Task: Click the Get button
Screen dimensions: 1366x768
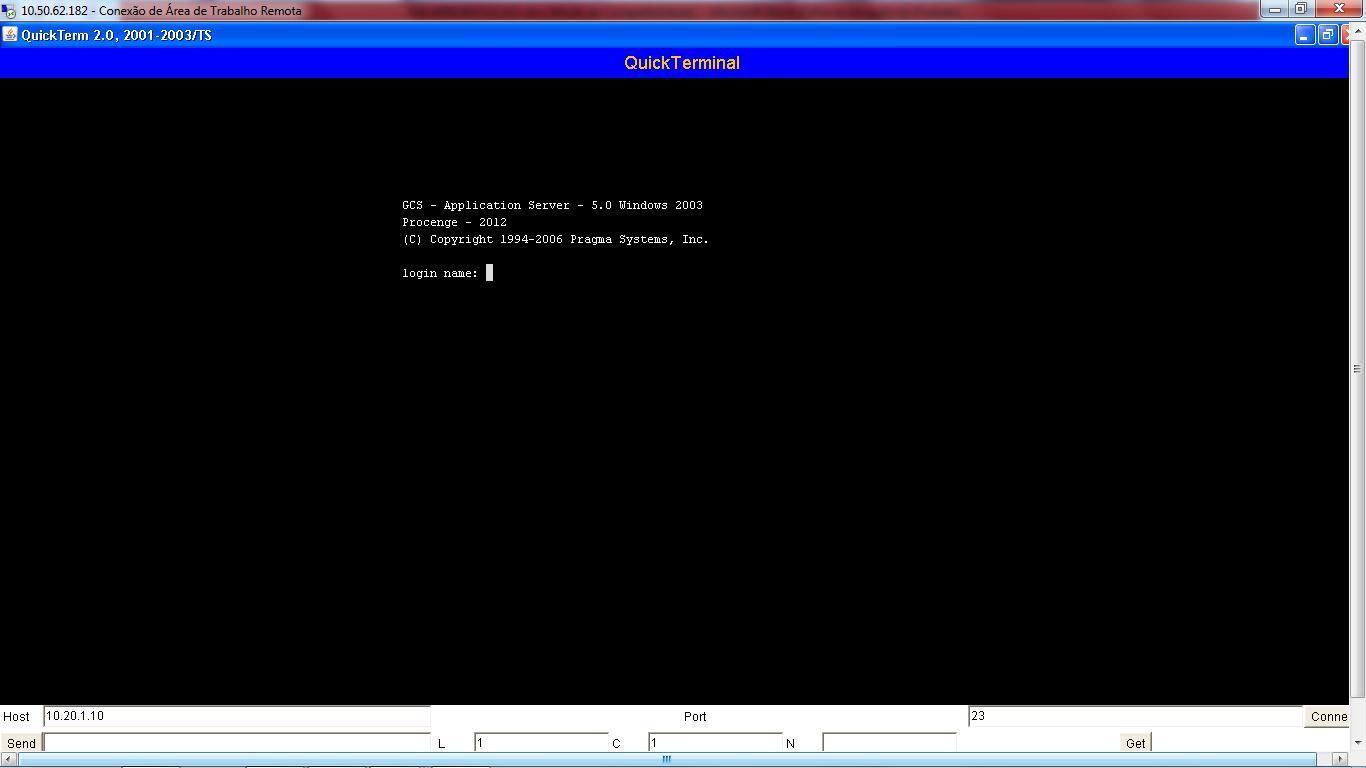Action: 1135,743
